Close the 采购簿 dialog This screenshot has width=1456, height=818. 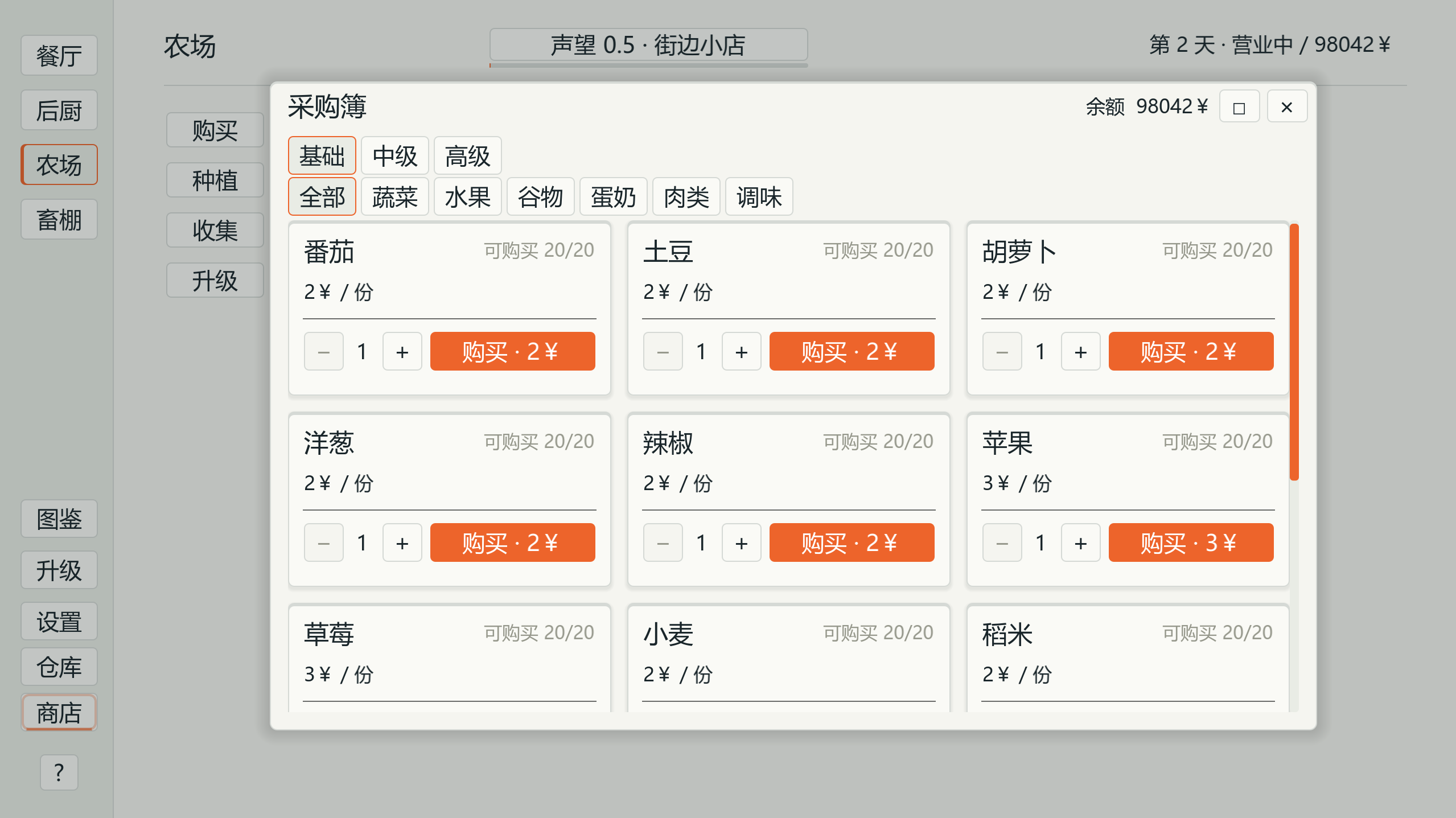click(1286, 107)
